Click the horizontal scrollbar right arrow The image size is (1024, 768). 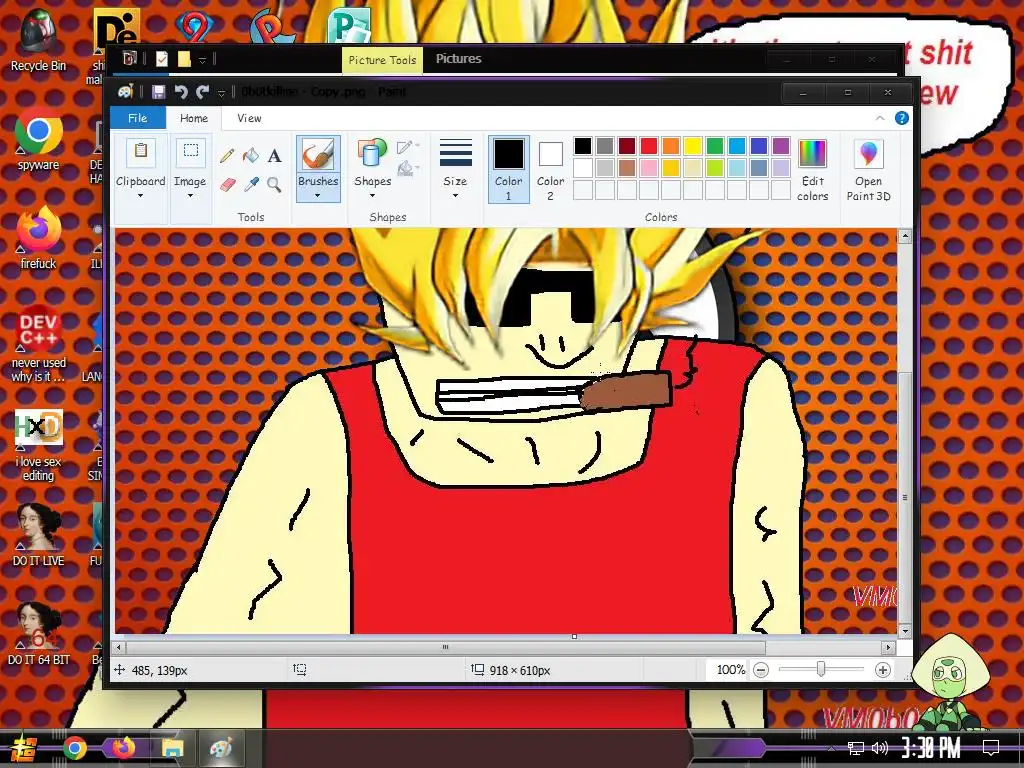coord(888,648)
